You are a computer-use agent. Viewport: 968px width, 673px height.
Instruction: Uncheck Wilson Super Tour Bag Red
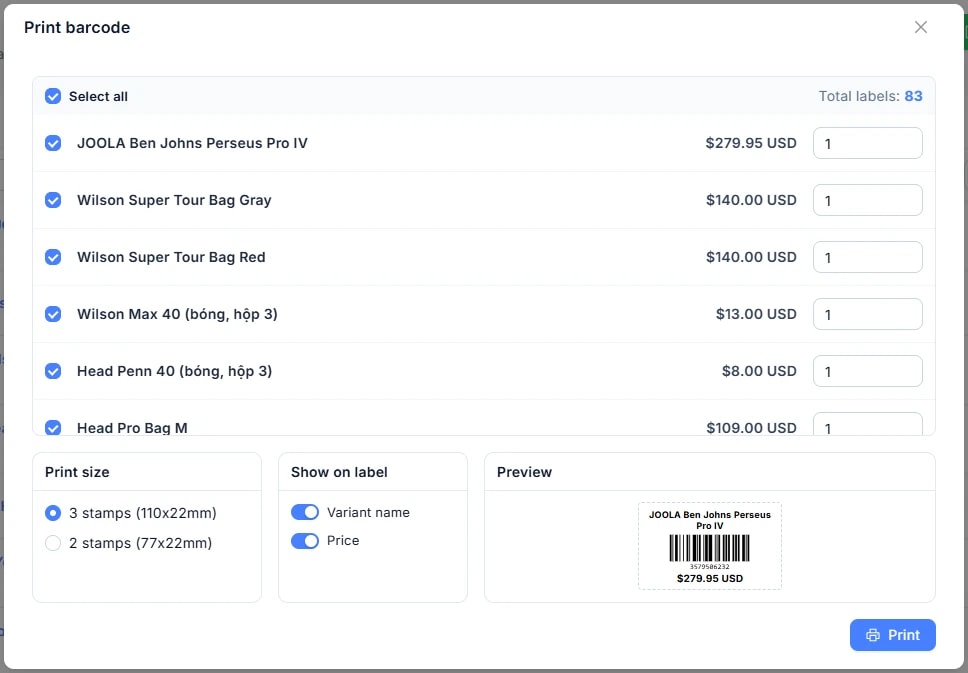[53, 257]
